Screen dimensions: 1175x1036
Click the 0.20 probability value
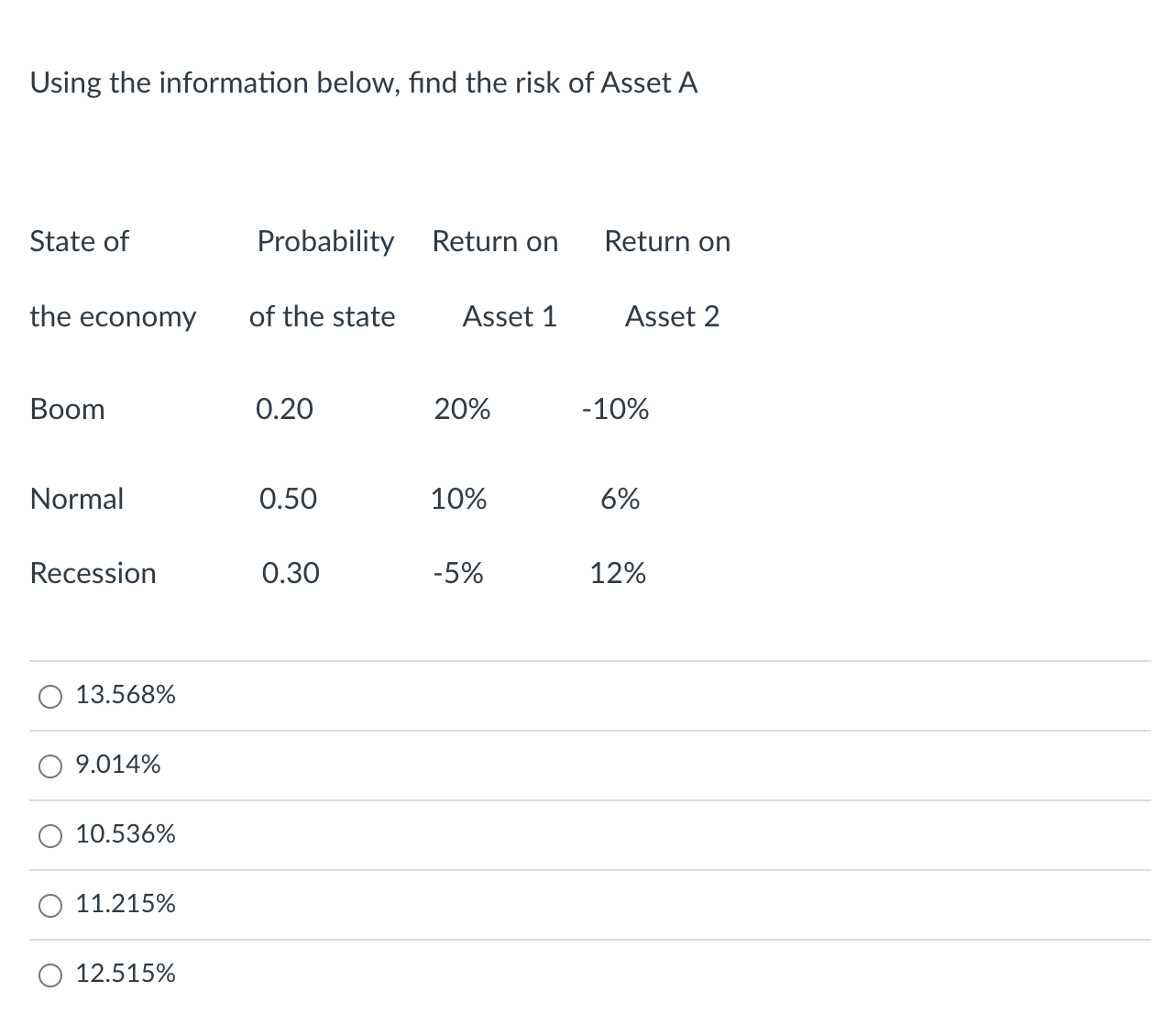[284, 409]
